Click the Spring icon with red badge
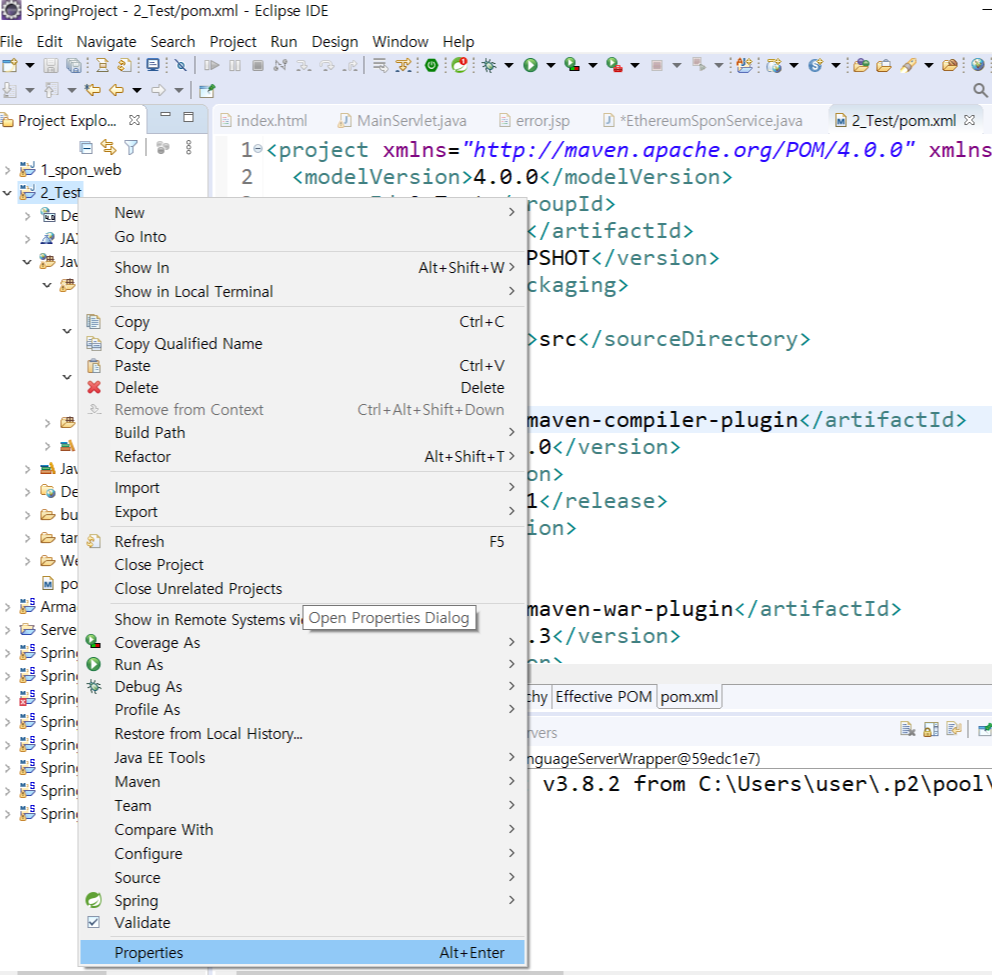The height and width of the screenshot is (975, 992). [x=460, y=65]
